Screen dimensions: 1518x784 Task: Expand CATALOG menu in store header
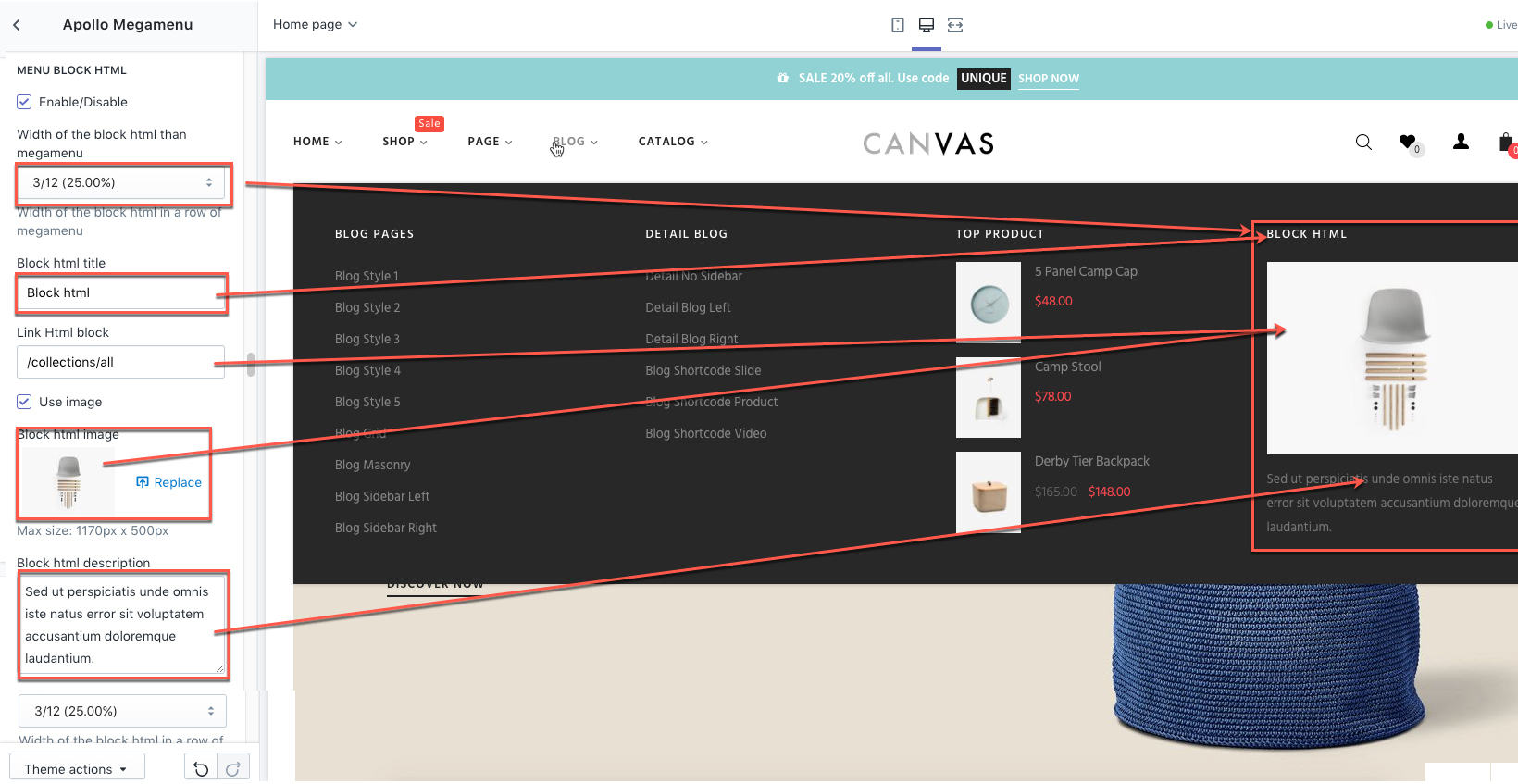[673, 142]
